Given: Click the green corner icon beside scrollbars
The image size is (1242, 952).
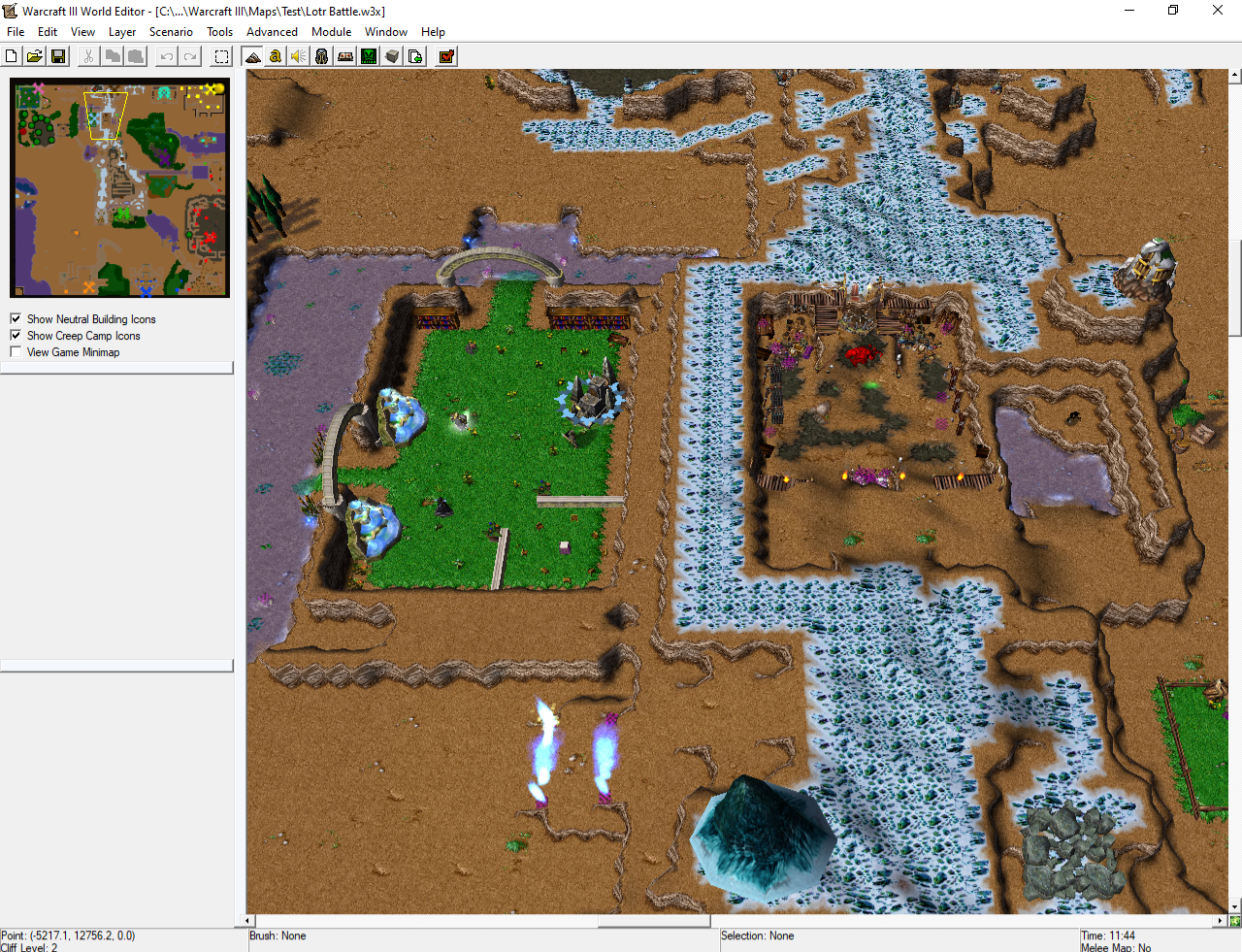Looking at the screenshot, I should click(x=1235, y=921).
